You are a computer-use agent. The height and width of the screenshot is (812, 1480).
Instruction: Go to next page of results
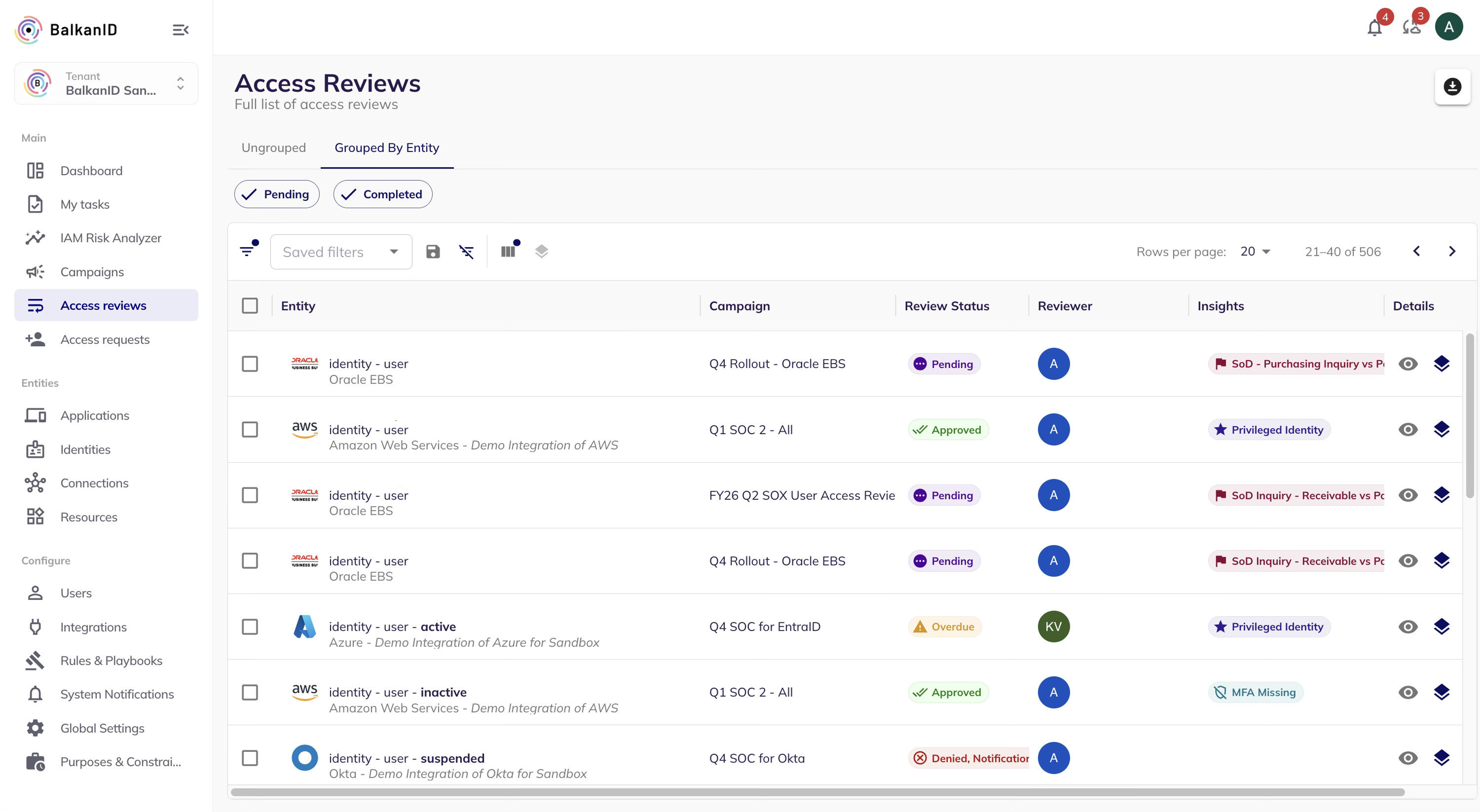(x=1451, y=252)
